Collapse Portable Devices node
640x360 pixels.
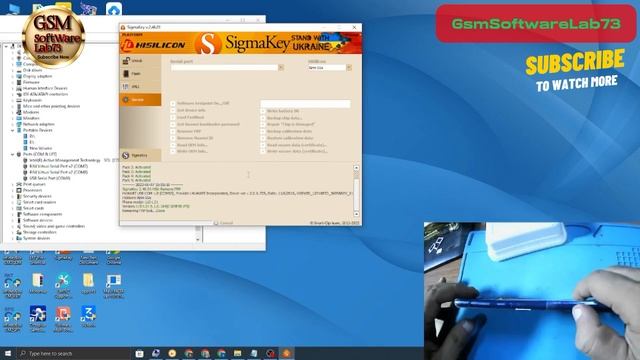tap(13, 130)
